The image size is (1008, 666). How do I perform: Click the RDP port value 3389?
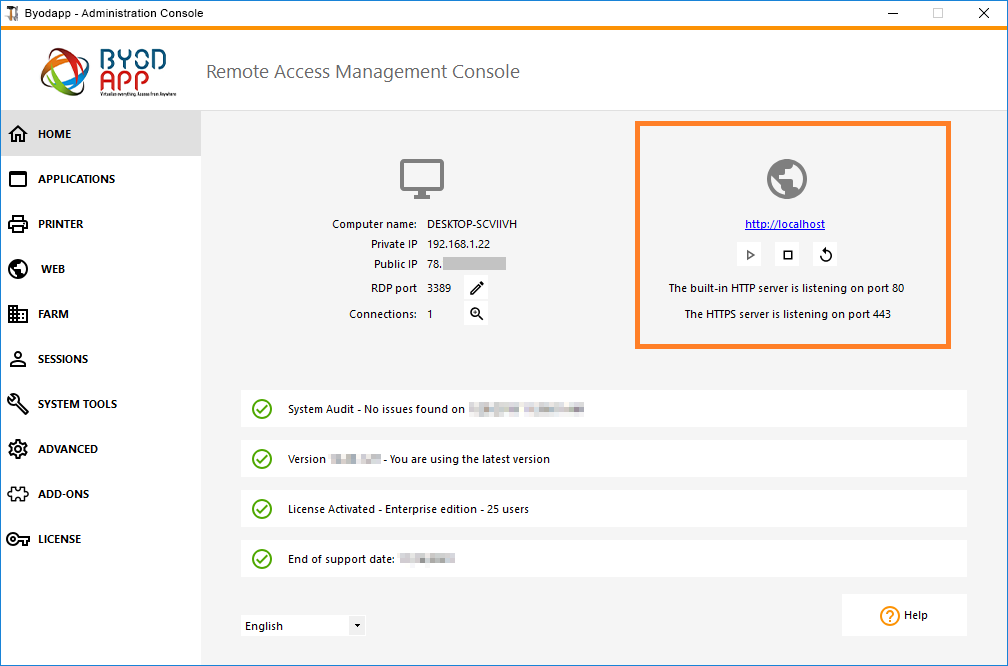(439, 288)
